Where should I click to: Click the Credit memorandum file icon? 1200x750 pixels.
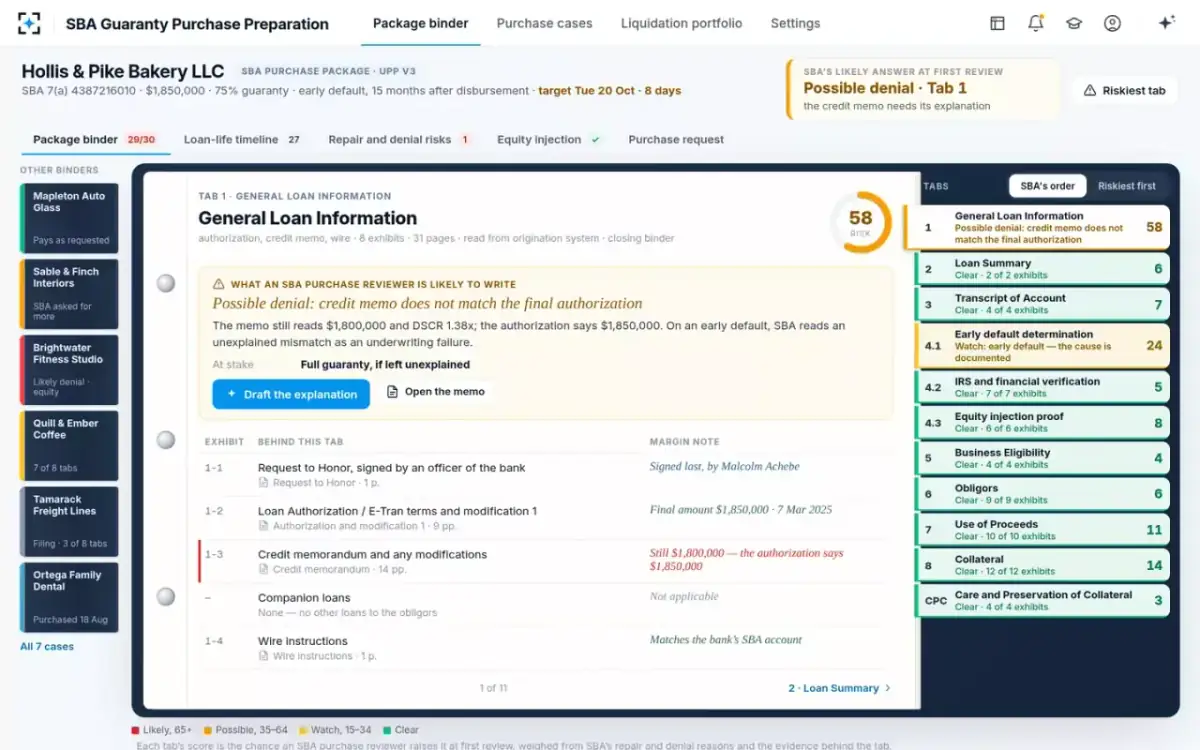coord(264,570)
